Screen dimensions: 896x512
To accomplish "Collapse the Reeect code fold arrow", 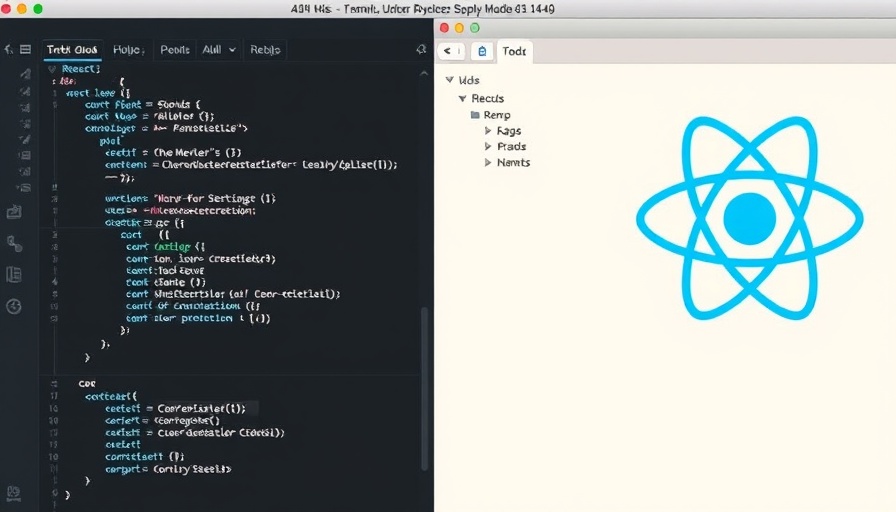I will coord(51,69).
